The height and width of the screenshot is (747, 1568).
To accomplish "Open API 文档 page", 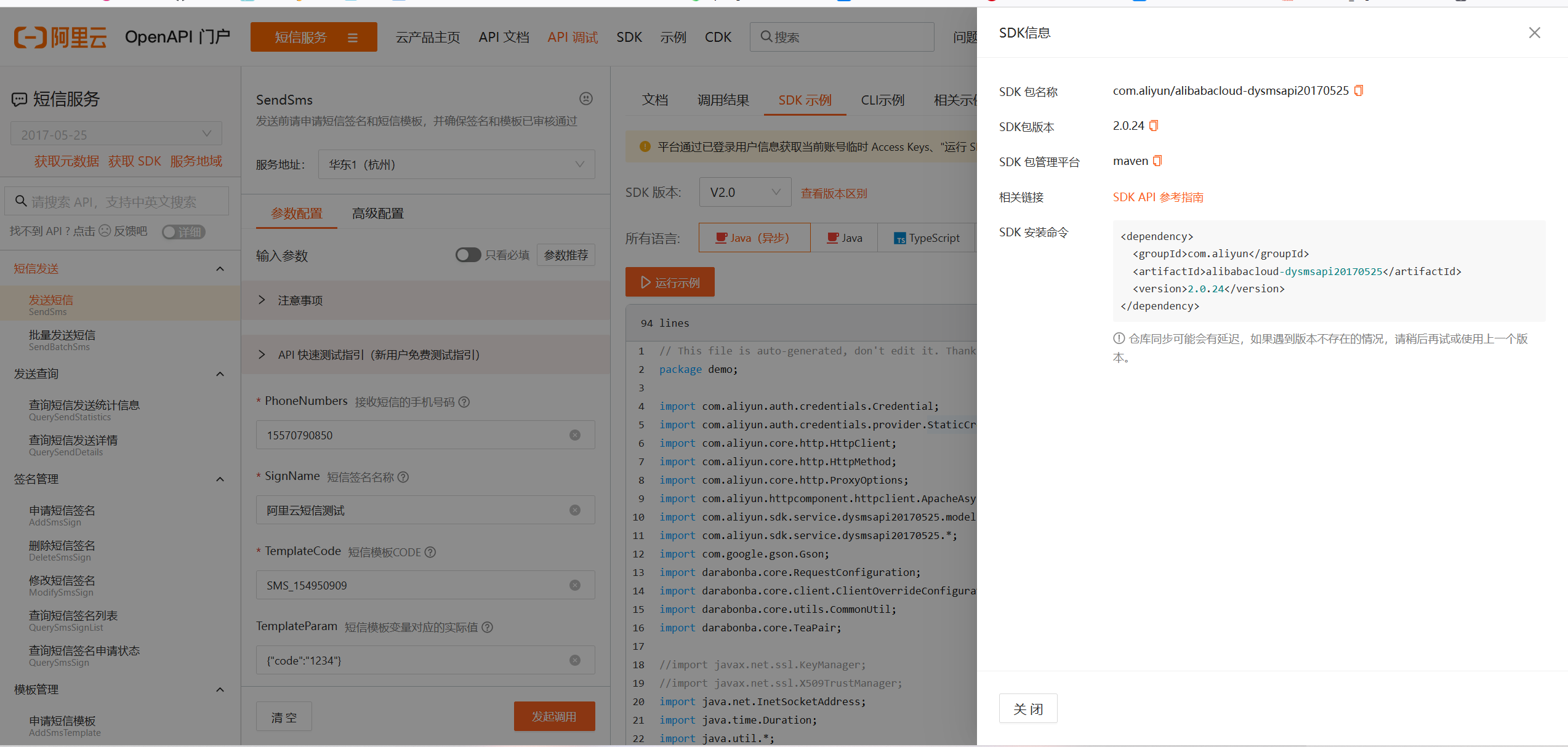I will pos(504,38).
